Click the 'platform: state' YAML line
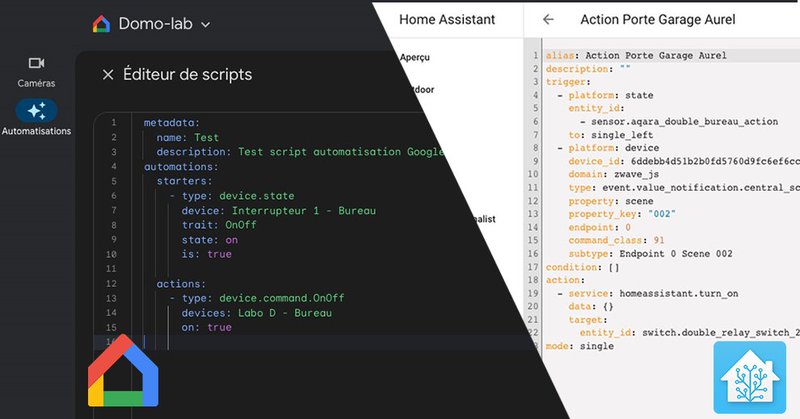The width and height of the screenshot is (800, 419). 605,95
